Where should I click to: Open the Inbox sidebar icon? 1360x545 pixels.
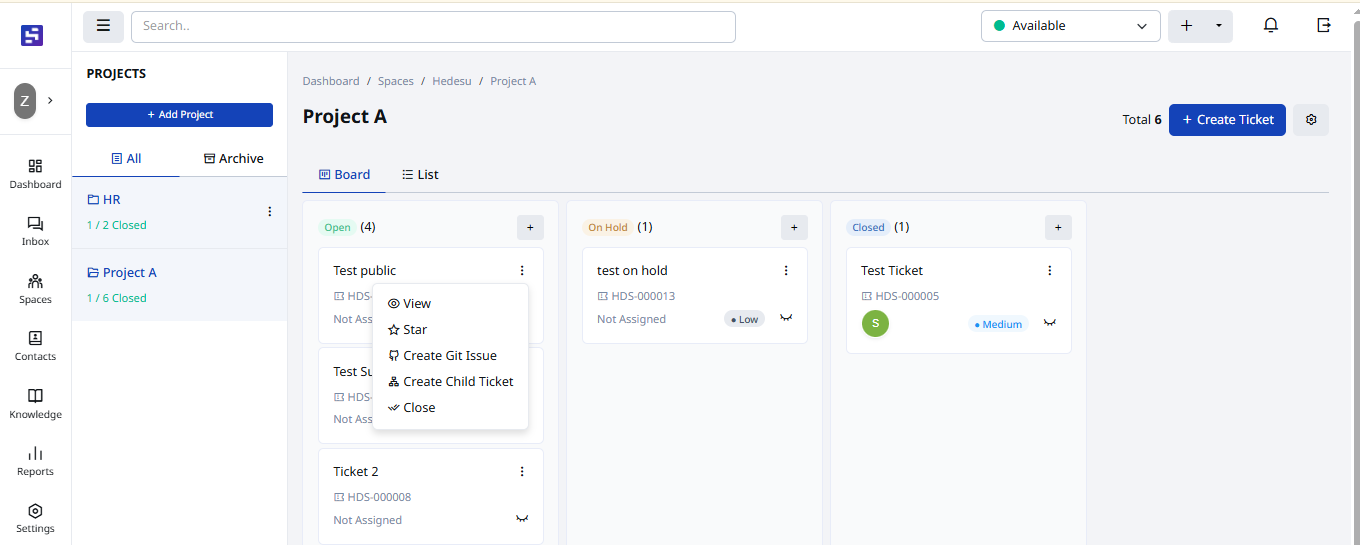[35, 231]
